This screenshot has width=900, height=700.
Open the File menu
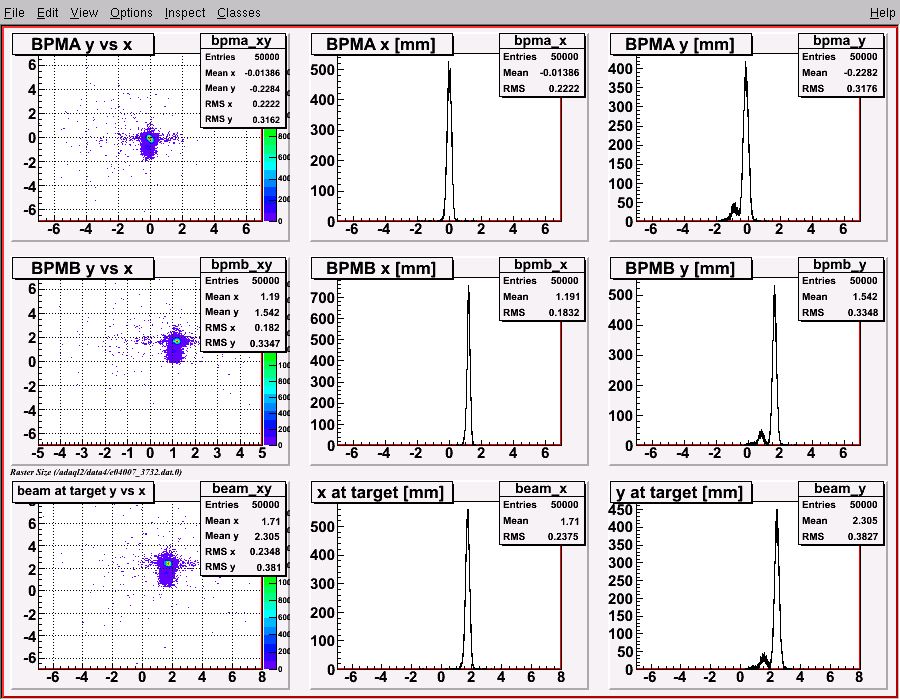pos(14,12)
